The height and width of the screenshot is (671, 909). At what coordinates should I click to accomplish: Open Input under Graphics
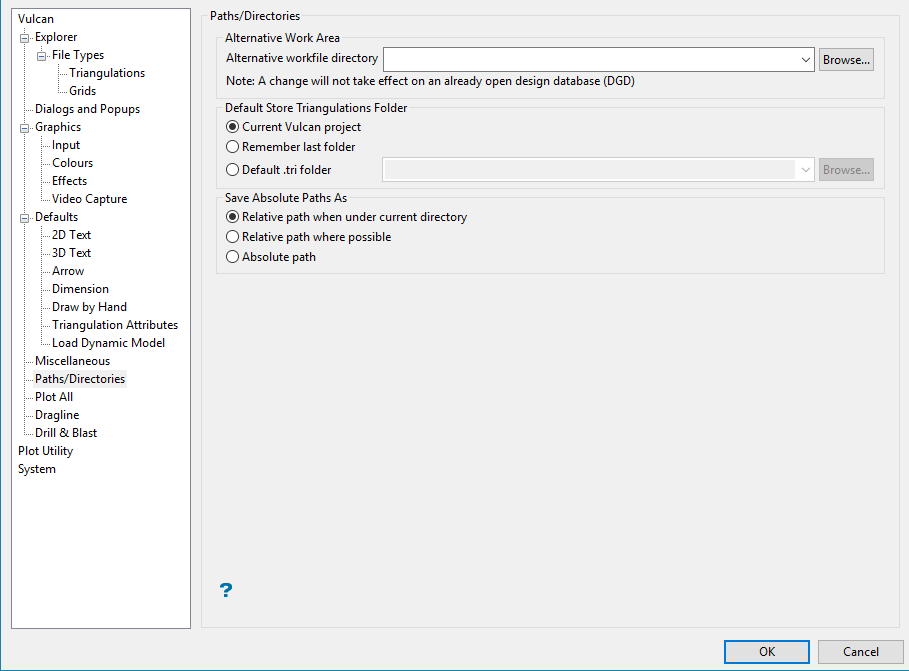[x=66, y=145]
